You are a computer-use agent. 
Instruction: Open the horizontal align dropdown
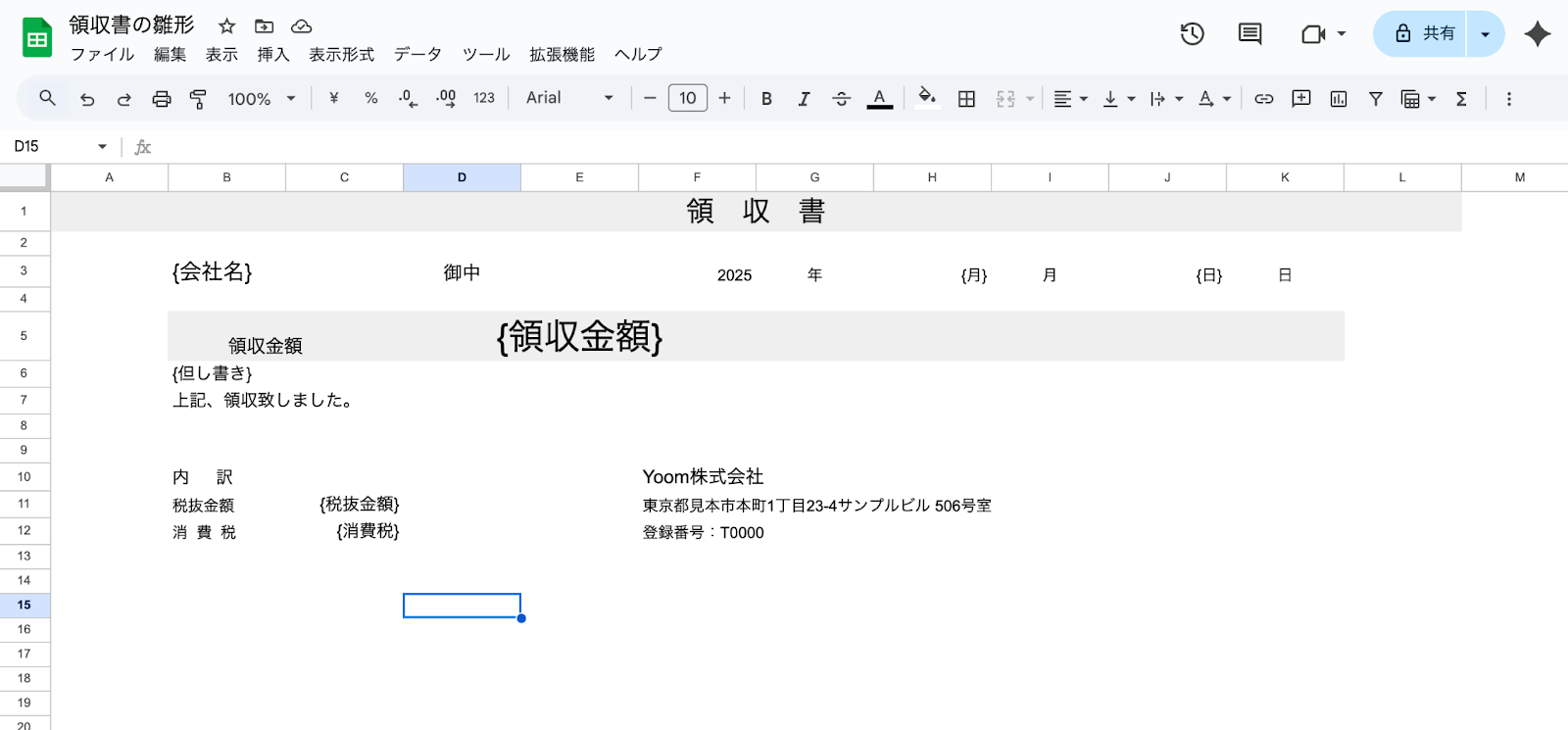click(x=1070, y=99)
